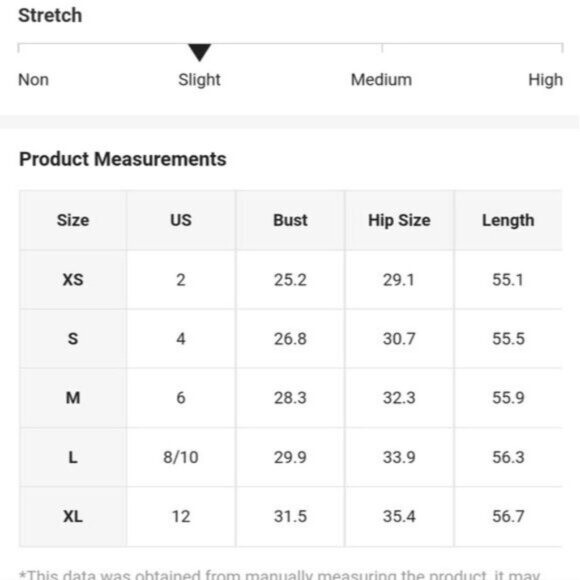Viewport: 580px width, 580px height.
Task: Select the Non stretch label
Action: click(33, 80)
